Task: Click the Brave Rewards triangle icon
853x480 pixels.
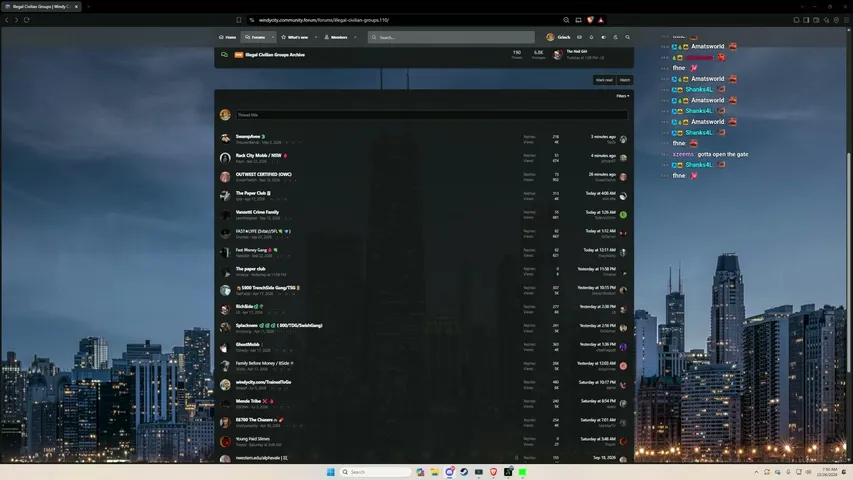Action: point(601,20)
